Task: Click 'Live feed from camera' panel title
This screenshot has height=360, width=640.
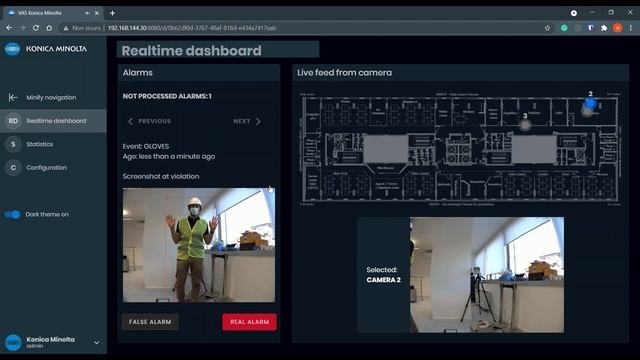Action: 344,73
